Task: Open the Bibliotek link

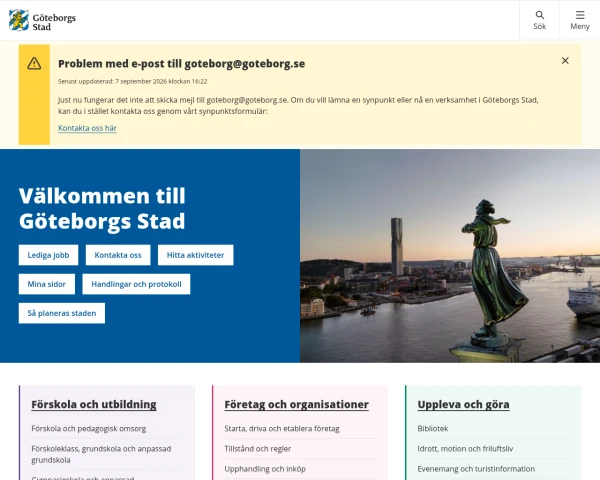Action: (x=433, y=429)
